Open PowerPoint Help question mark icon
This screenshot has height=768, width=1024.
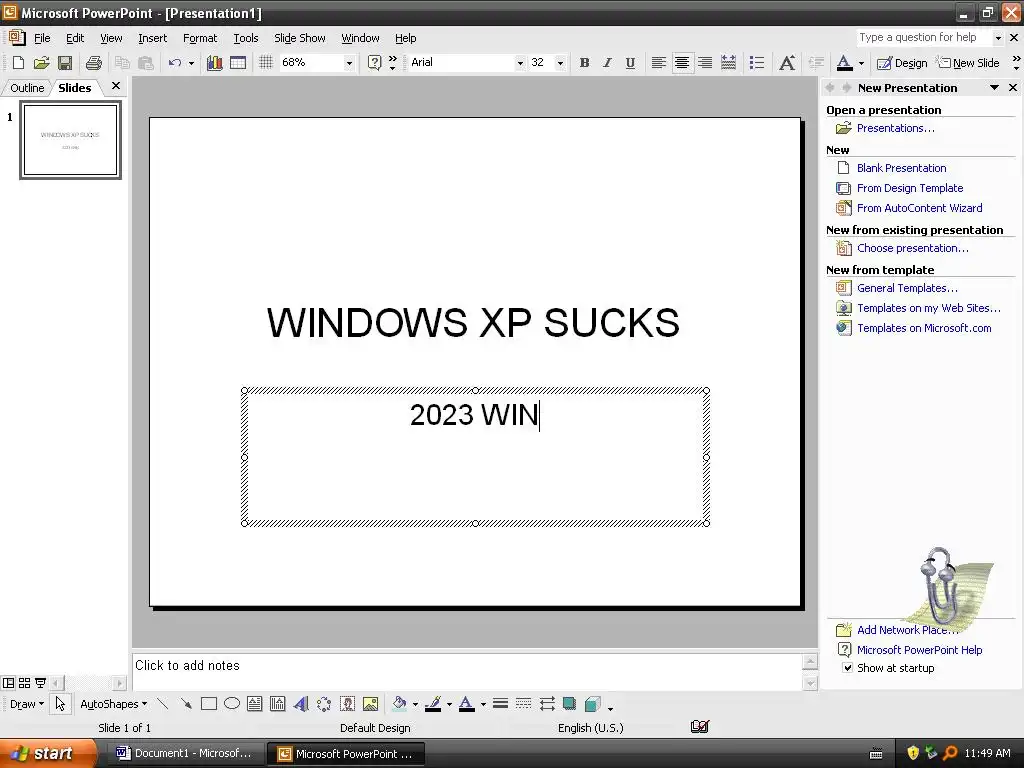[374, 63]
